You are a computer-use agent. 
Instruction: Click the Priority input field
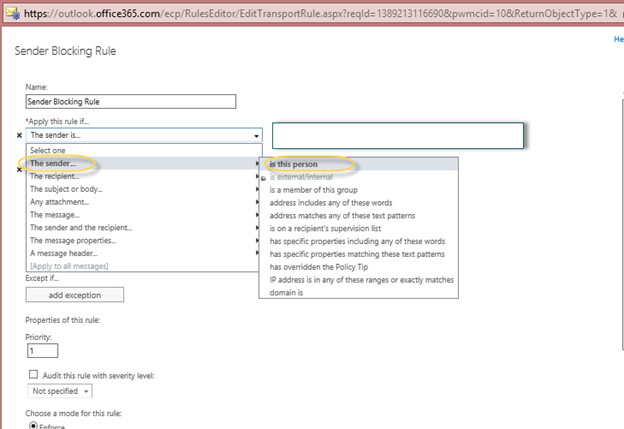[x=43, y=351]
